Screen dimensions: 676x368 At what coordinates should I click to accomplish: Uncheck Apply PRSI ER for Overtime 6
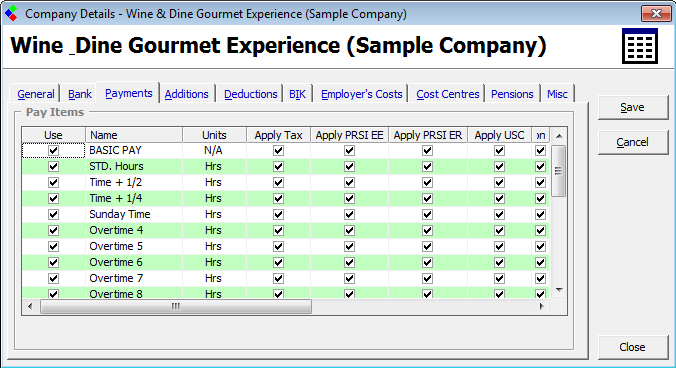427,262
